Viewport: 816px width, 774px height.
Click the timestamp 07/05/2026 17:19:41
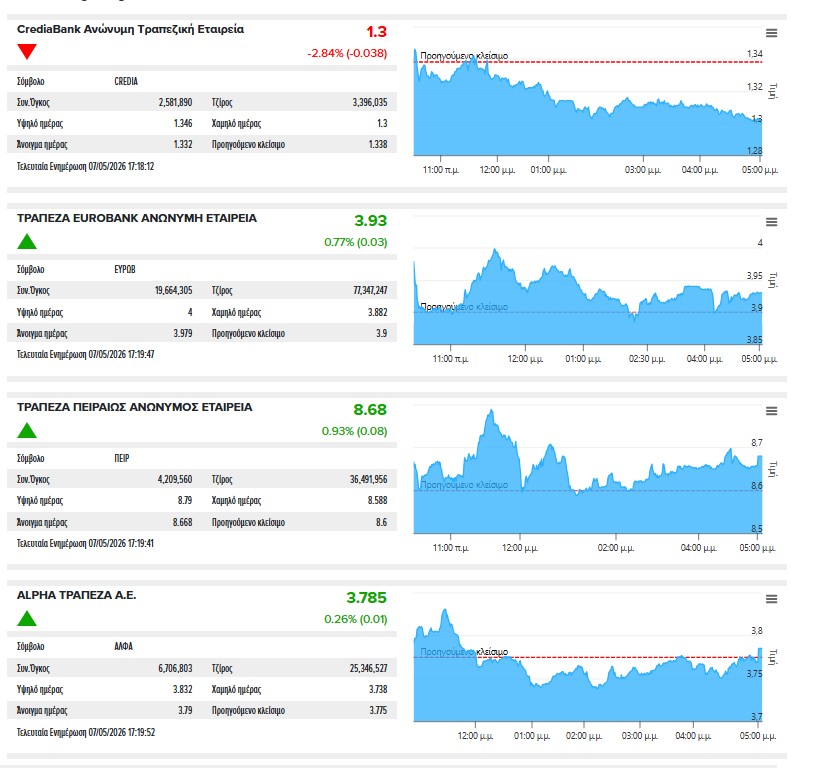click(121, 543)
